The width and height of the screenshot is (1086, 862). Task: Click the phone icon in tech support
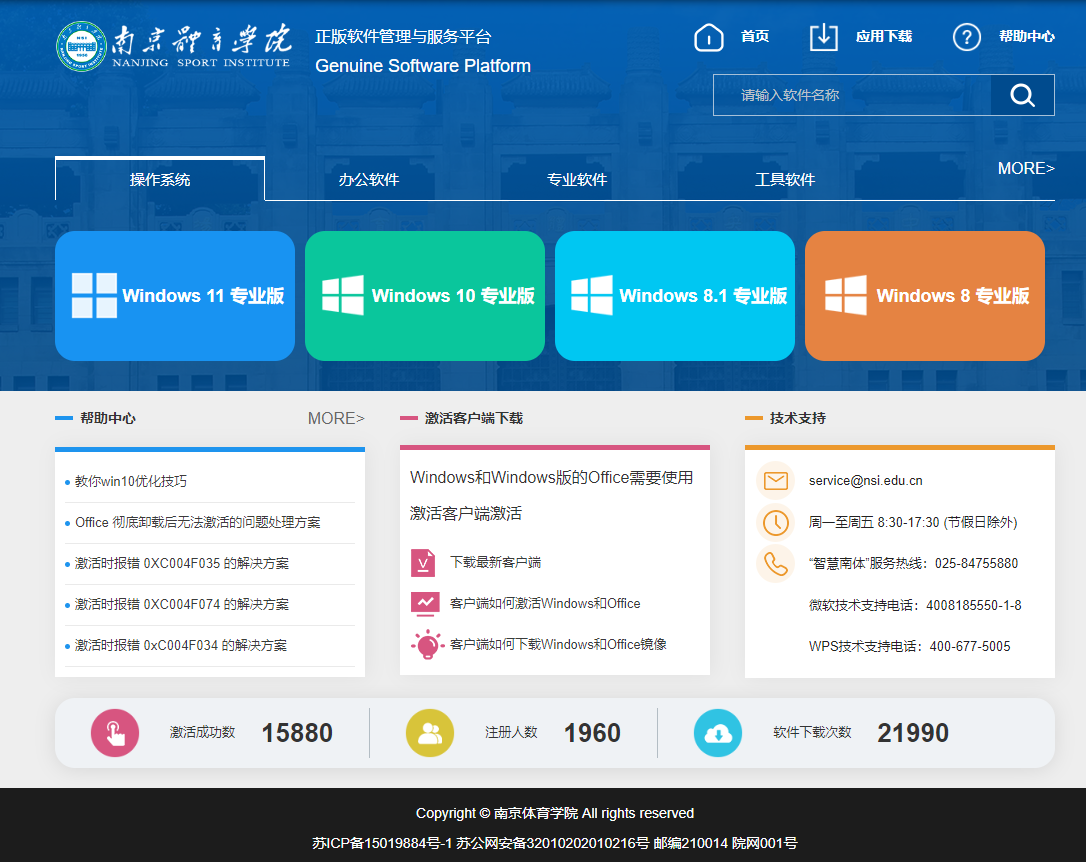pyautogui.click(x=775, y=563)
